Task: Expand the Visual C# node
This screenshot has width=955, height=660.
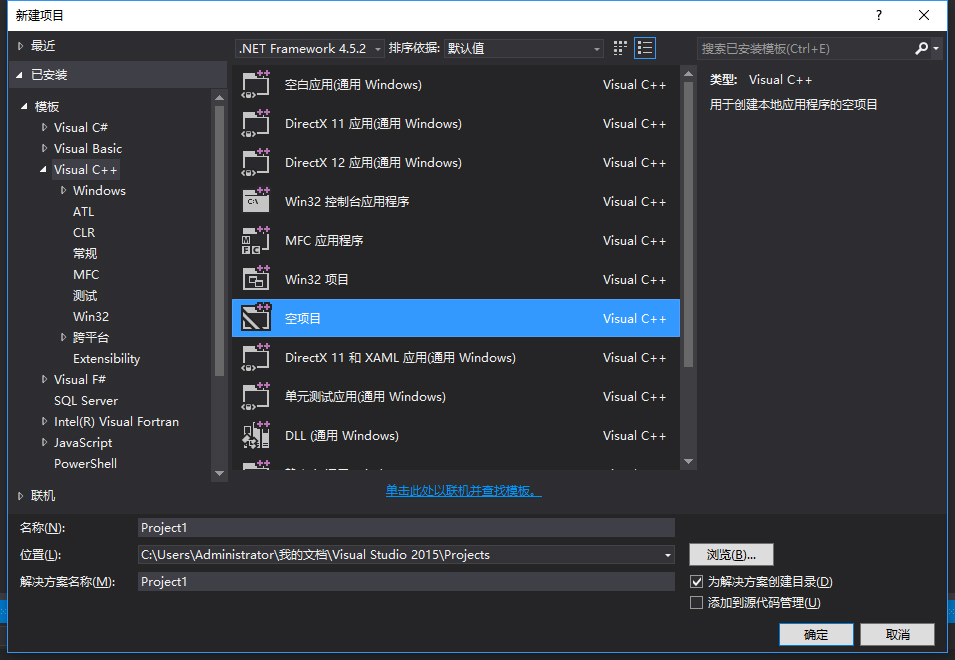Action: (44, 127)
